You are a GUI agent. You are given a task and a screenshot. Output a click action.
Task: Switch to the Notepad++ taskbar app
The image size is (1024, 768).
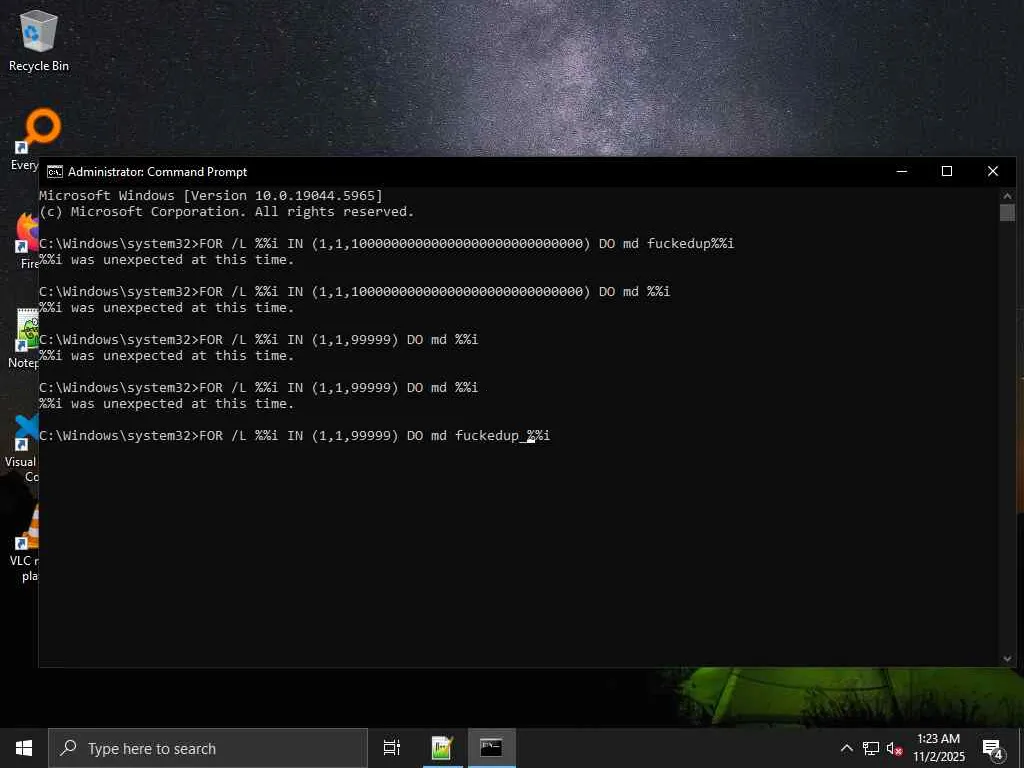[x=442, y=748]
